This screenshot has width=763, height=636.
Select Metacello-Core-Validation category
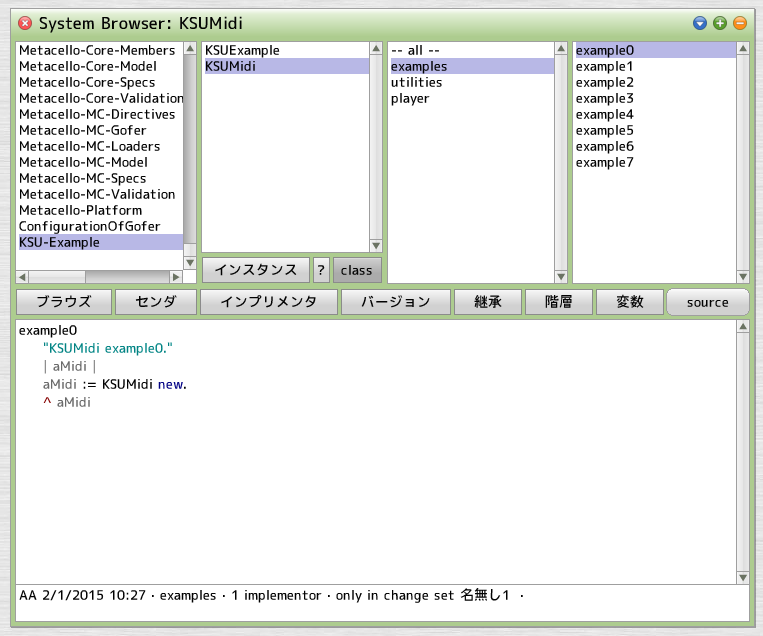pyautogui.click(x=100, y=98)
